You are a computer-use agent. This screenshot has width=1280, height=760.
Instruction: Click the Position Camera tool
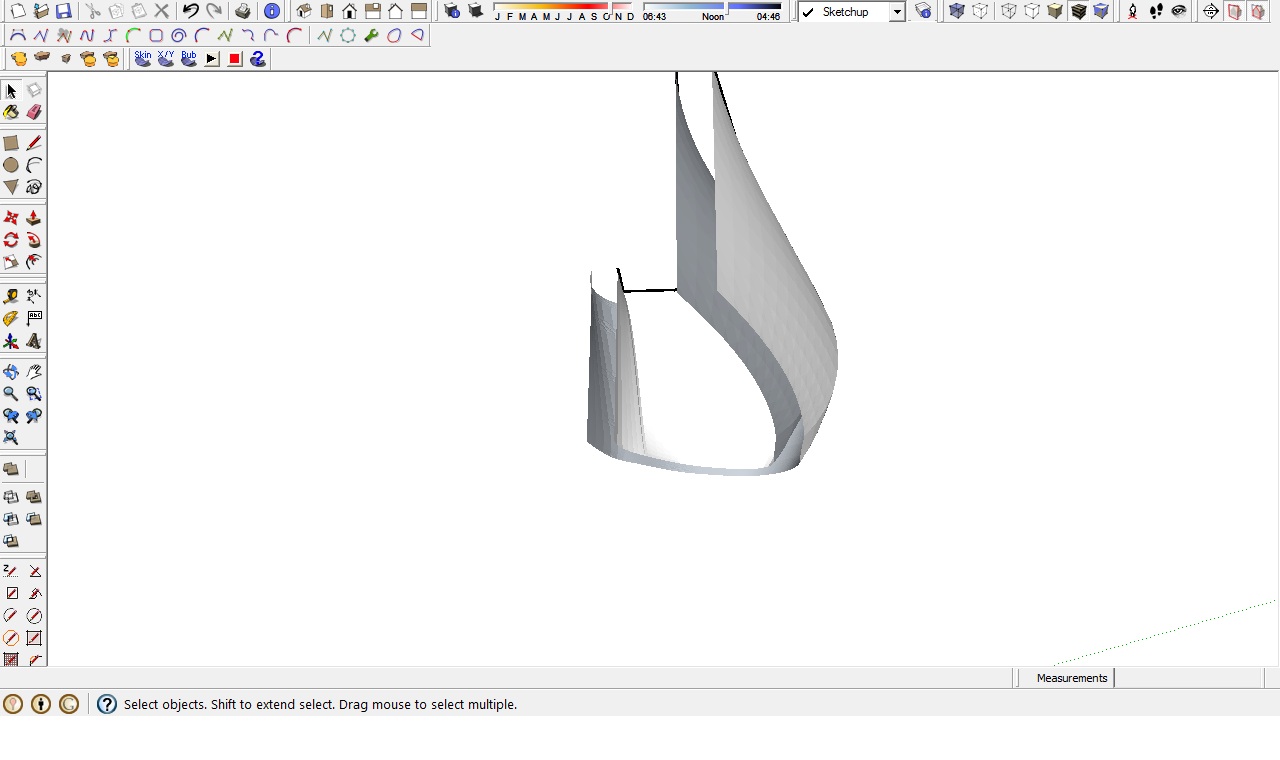[1132, 12]
